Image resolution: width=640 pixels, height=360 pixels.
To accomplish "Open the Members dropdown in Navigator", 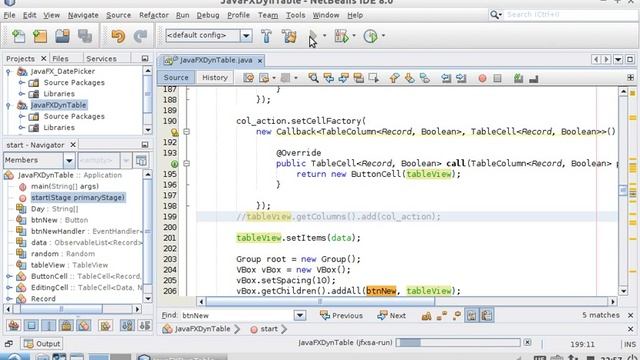I will tap(69, 160).
